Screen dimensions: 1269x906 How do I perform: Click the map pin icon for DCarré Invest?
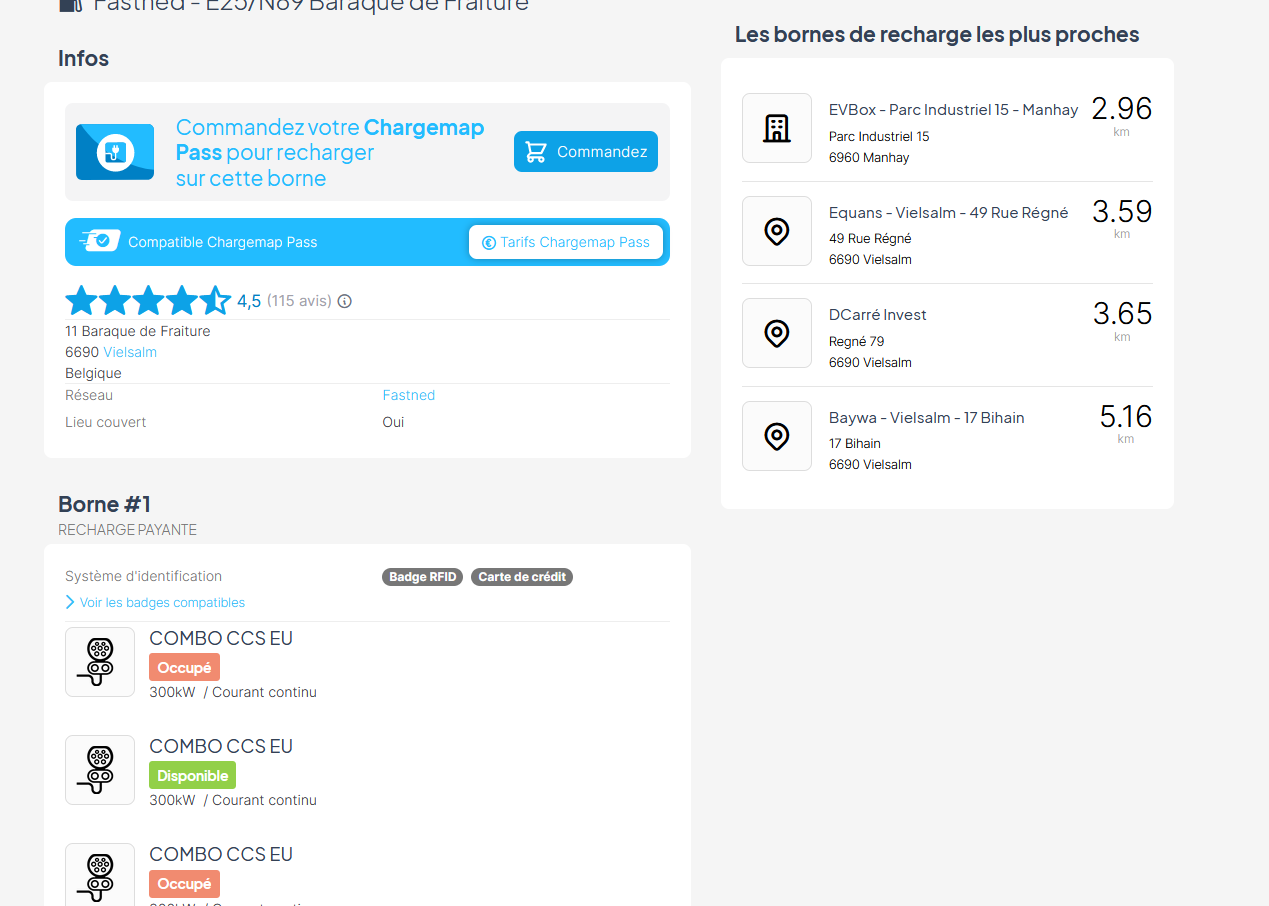point(777,333)
